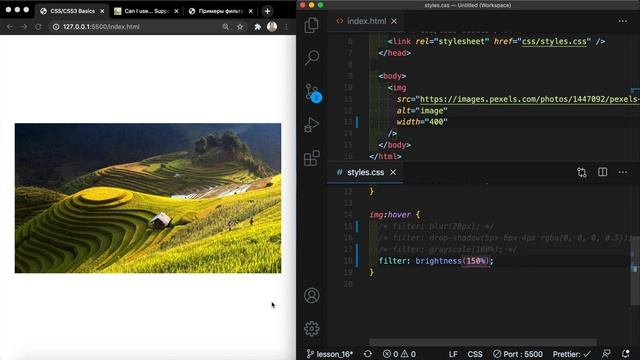Click the width="400" attribute line
Screen dimensions: 640x360
pos(422,122)
